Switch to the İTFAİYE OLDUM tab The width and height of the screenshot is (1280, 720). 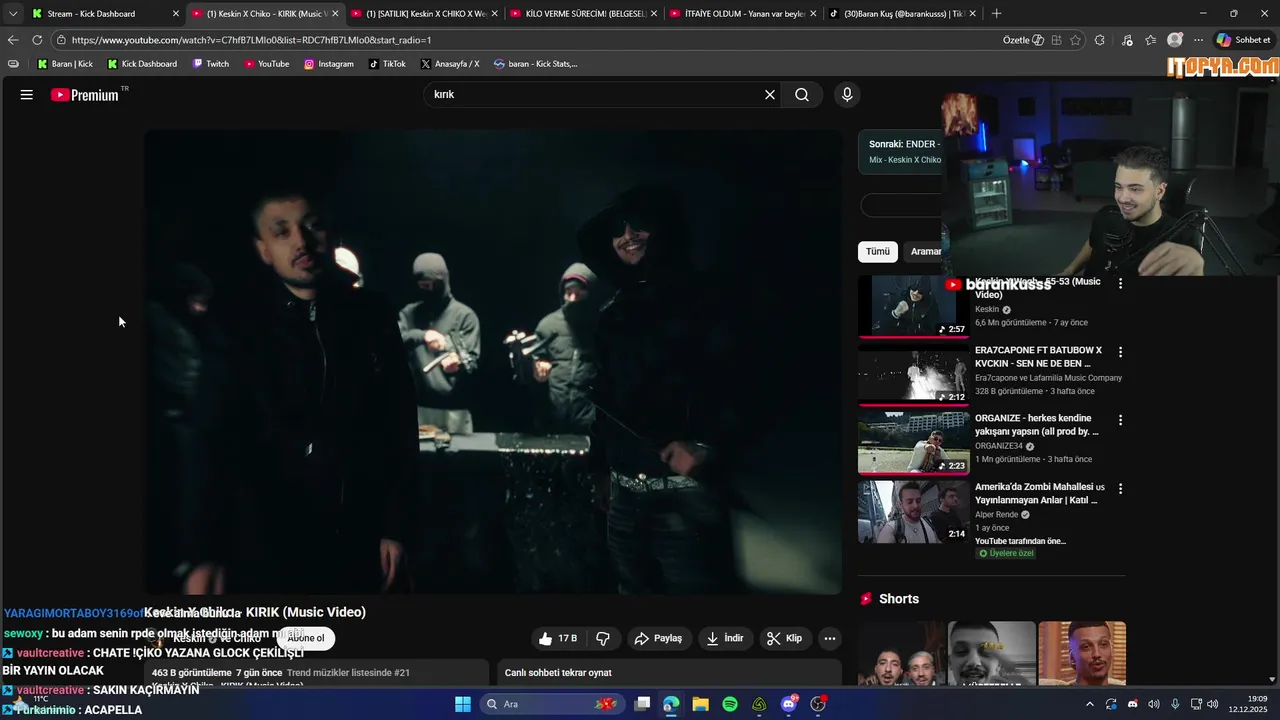click(742, 14)
